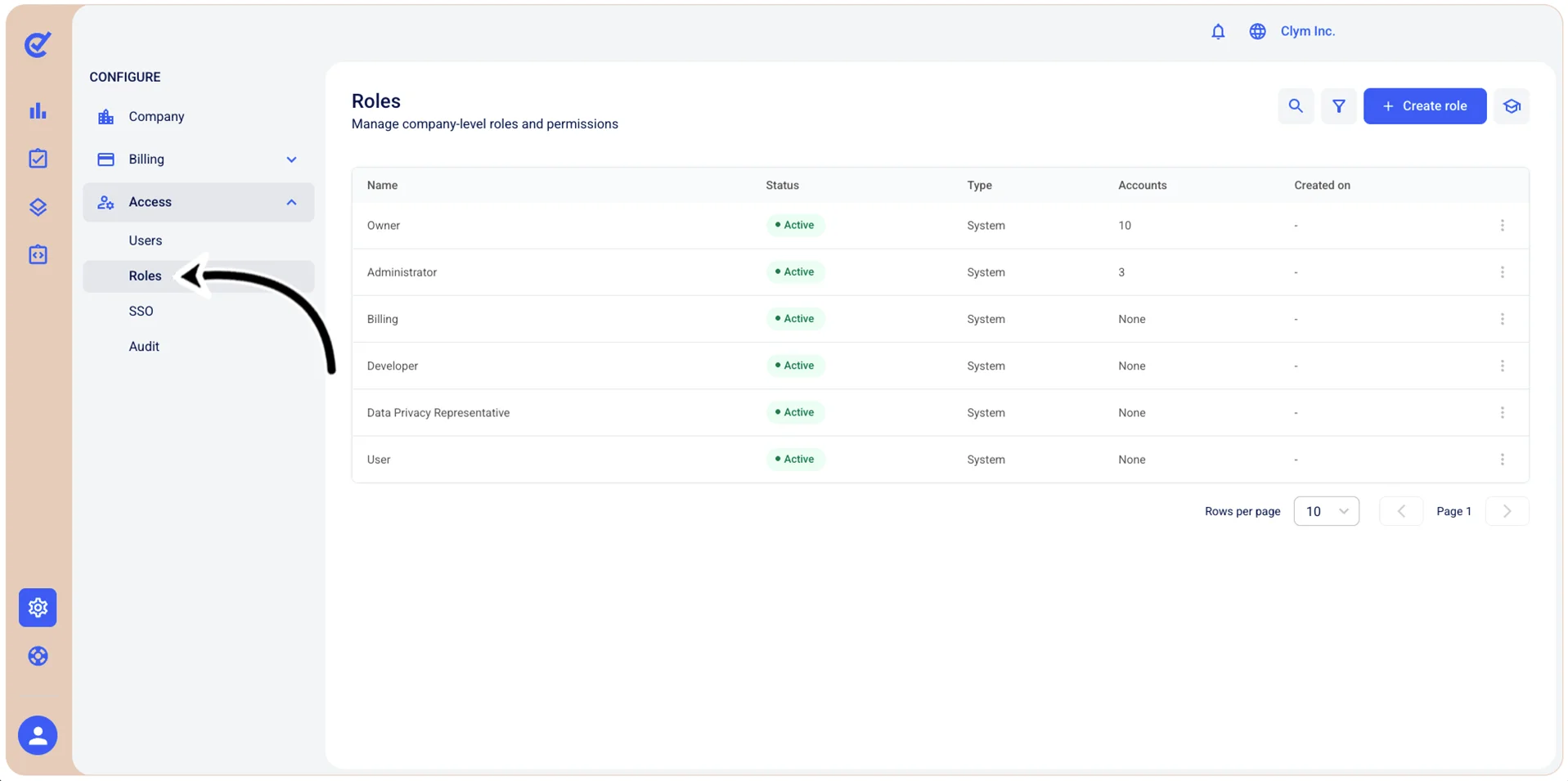
Task: Select the Roles submenu item
Action: coord(198,276)
